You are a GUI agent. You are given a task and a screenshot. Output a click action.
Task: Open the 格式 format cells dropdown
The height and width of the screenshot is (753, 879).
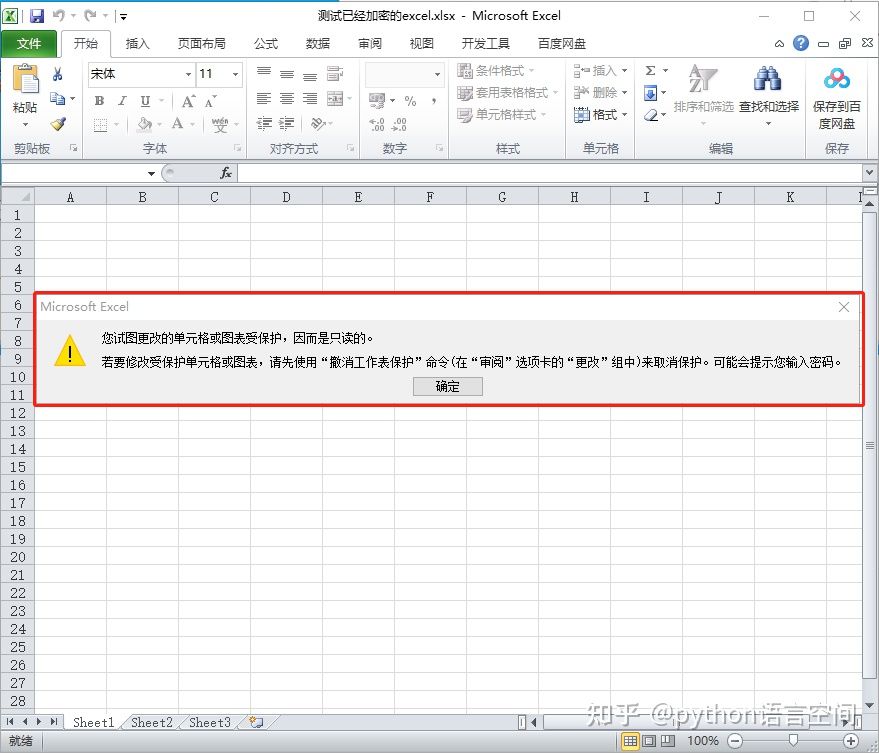pos(600,115)
